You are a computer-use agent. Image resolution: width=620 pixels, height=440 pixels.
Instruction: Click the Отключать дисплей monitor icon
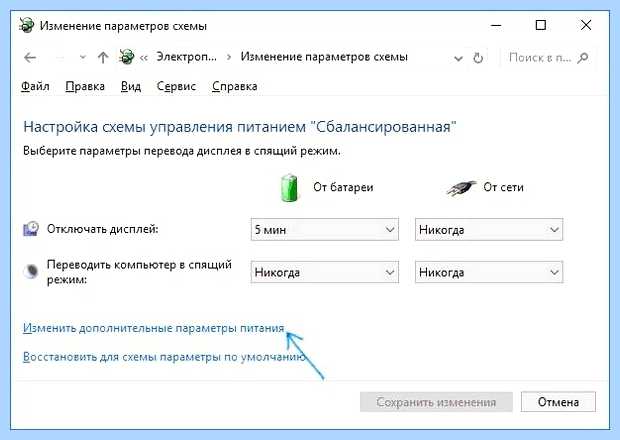(x=31, y=229)
